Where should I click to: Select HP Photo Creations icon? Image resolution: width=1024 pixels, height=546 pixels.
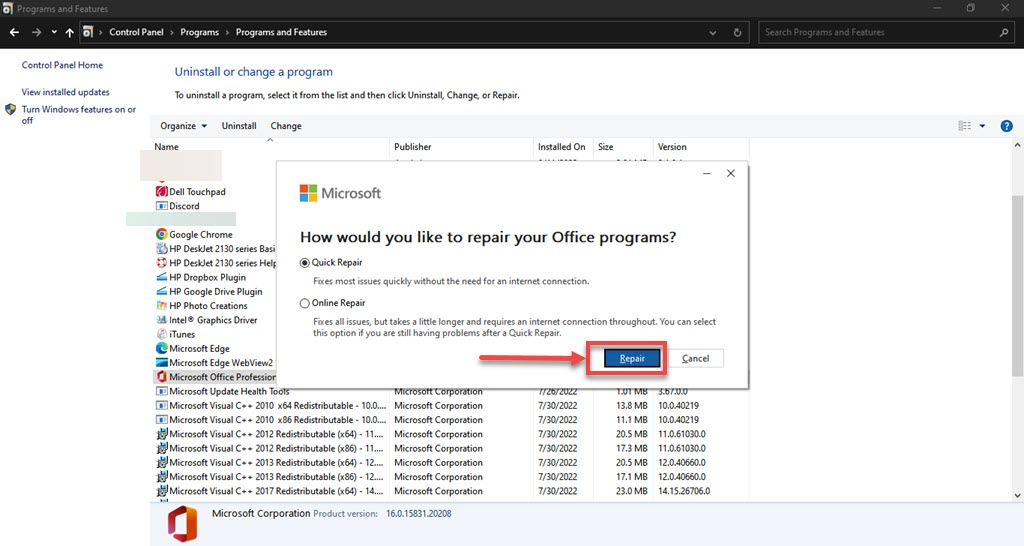tap(161, 306)
